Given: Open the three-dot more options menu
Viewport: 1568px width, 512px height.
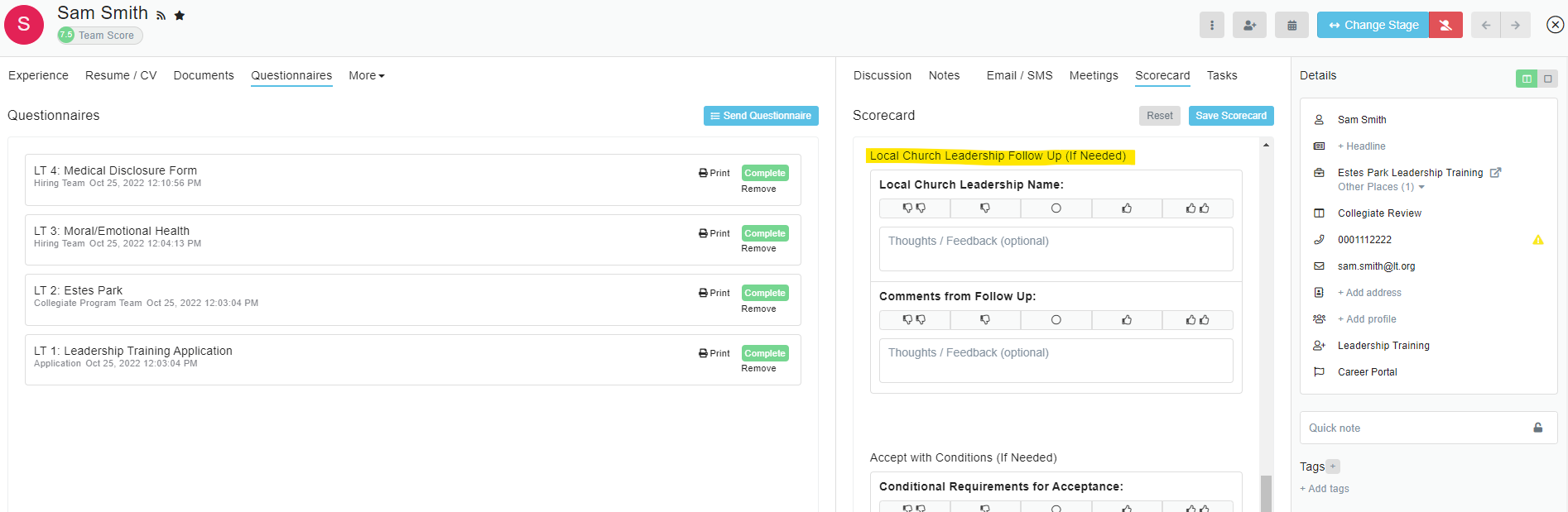Looking at the screenshot, I should 1211,26.
